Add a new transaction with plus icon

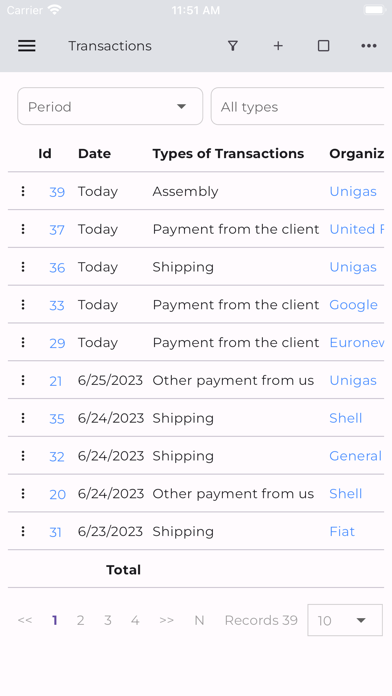click(x=278, y=46)
